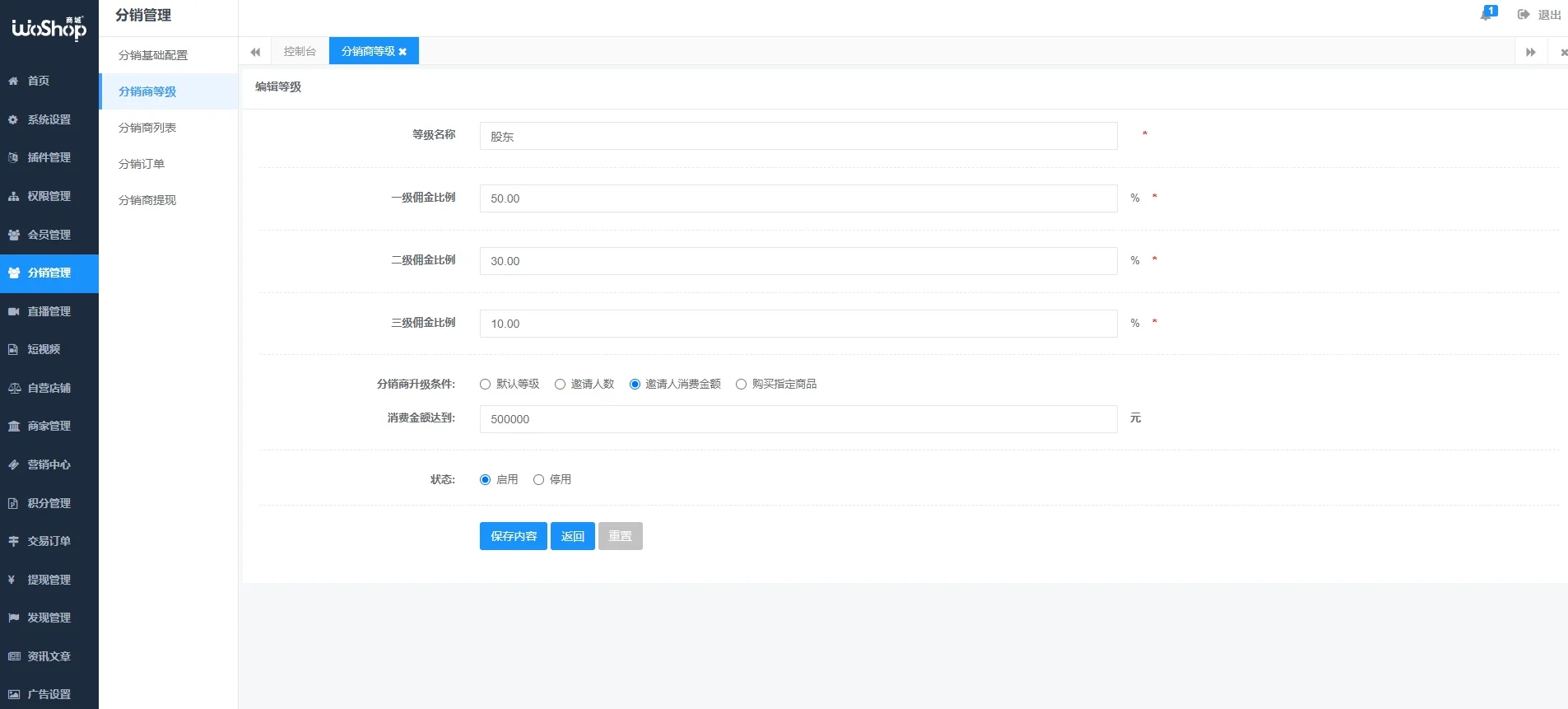The image size is (1568, 709).
Task: Set status to 停用
Action: click(539, 480)
